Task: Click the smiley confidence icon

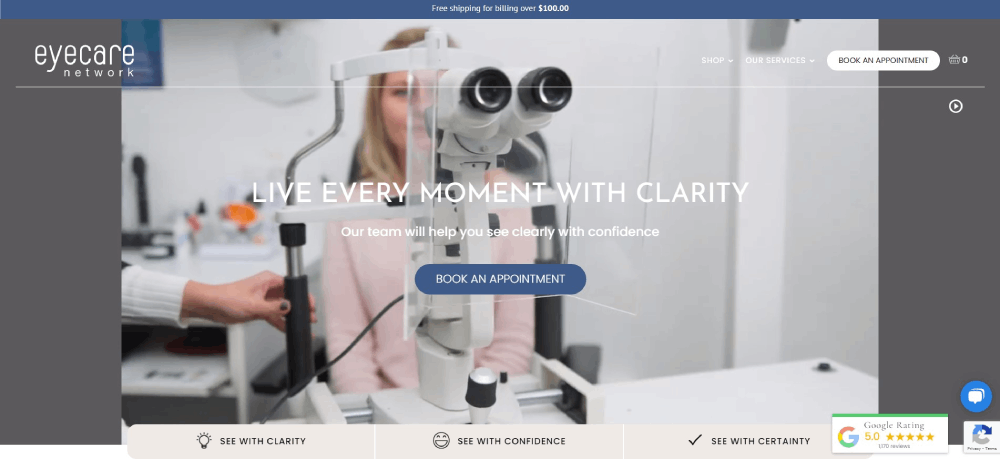Action: [x=441, y=441]
